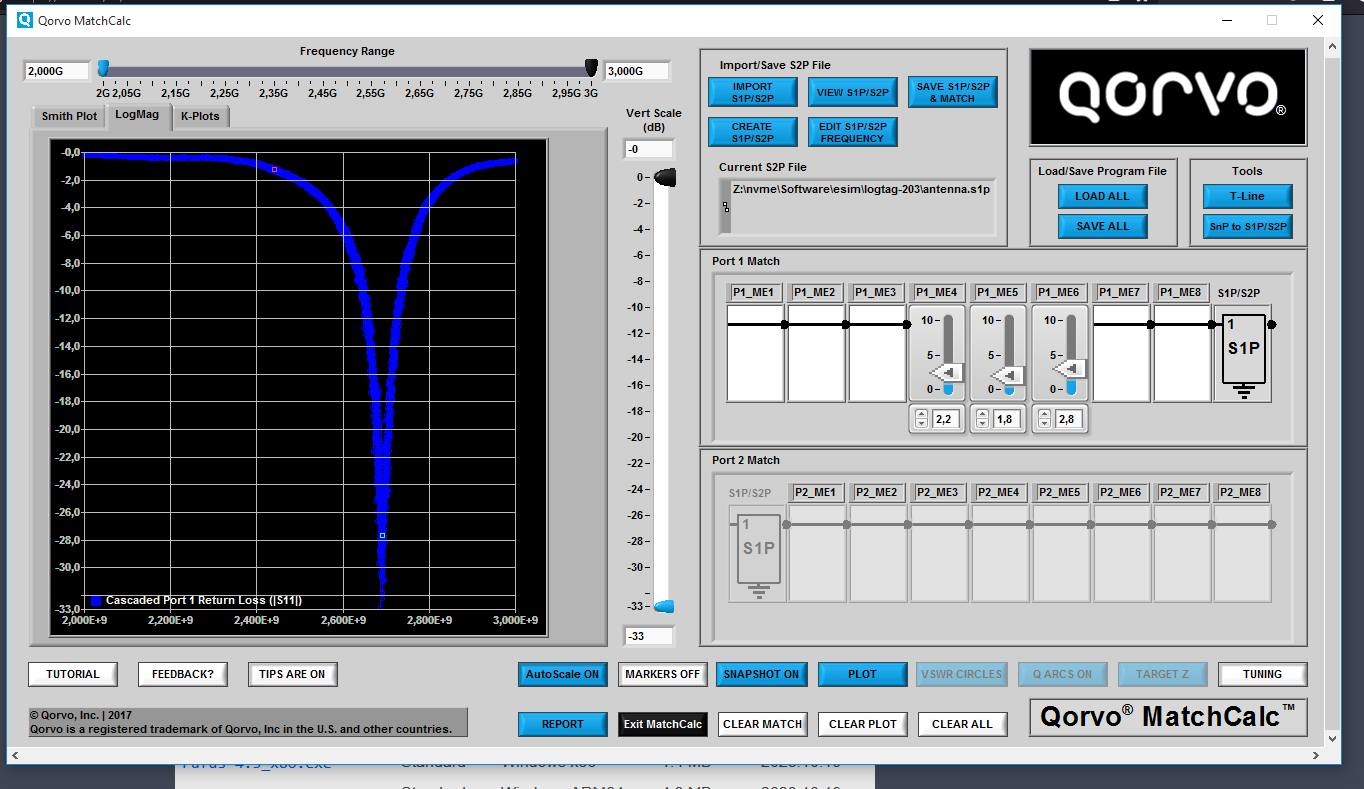
Task: Click the stop frequency 3,000G field
Action: pos(637,71)
